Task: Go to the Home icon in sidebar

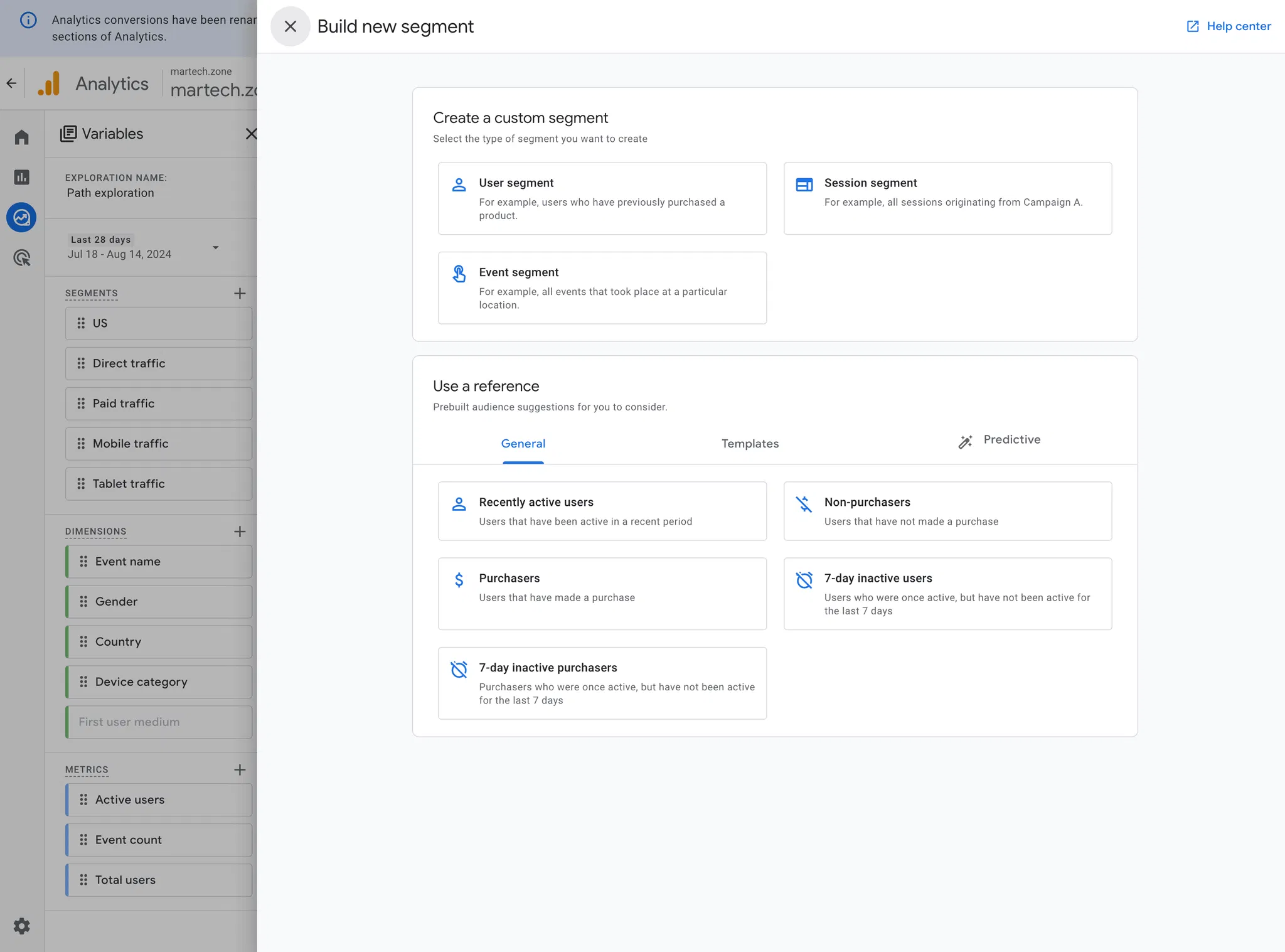Action: pos(22,137)
